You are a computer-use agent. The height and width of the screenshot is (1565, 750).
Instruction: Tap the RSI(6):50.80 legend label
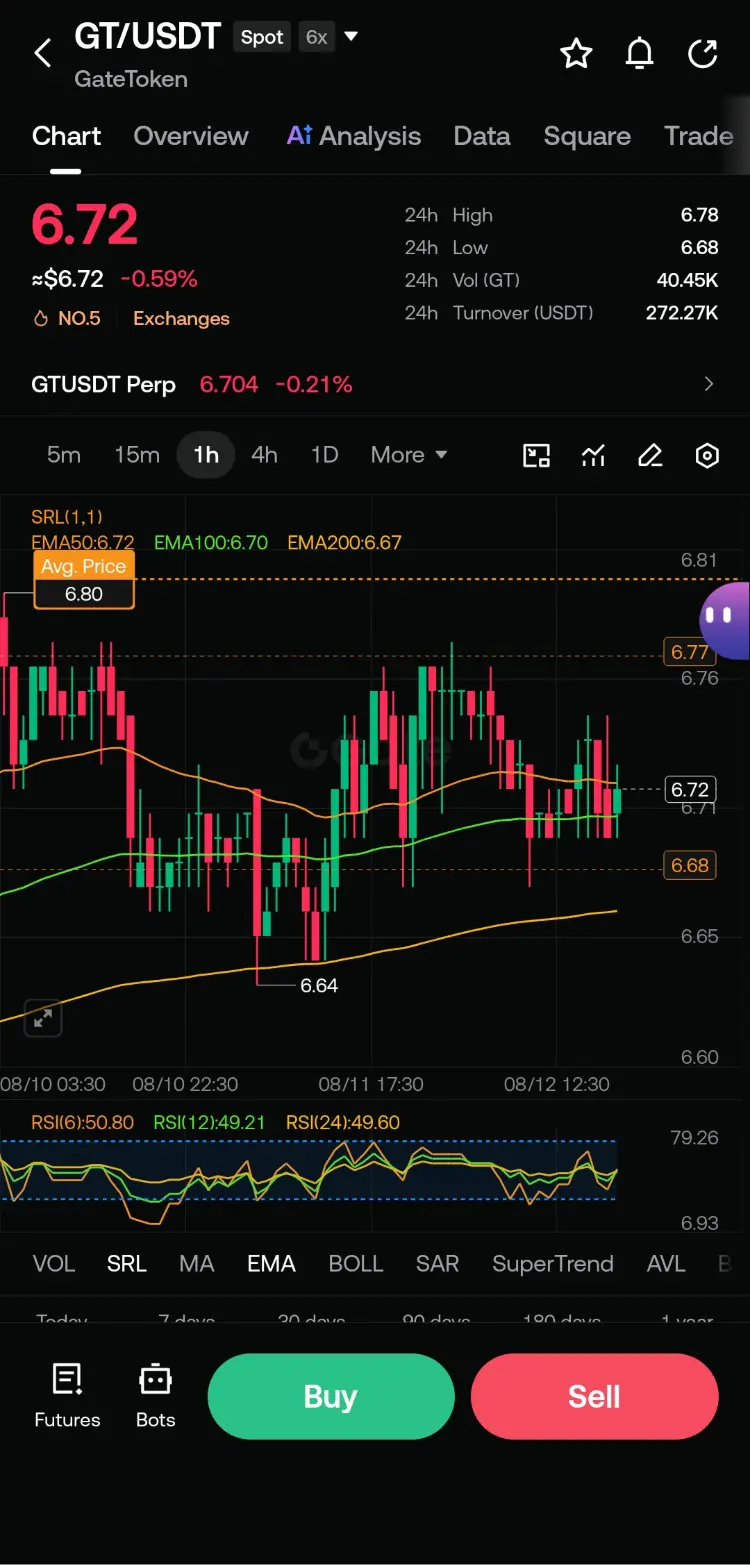[82, 1123]
